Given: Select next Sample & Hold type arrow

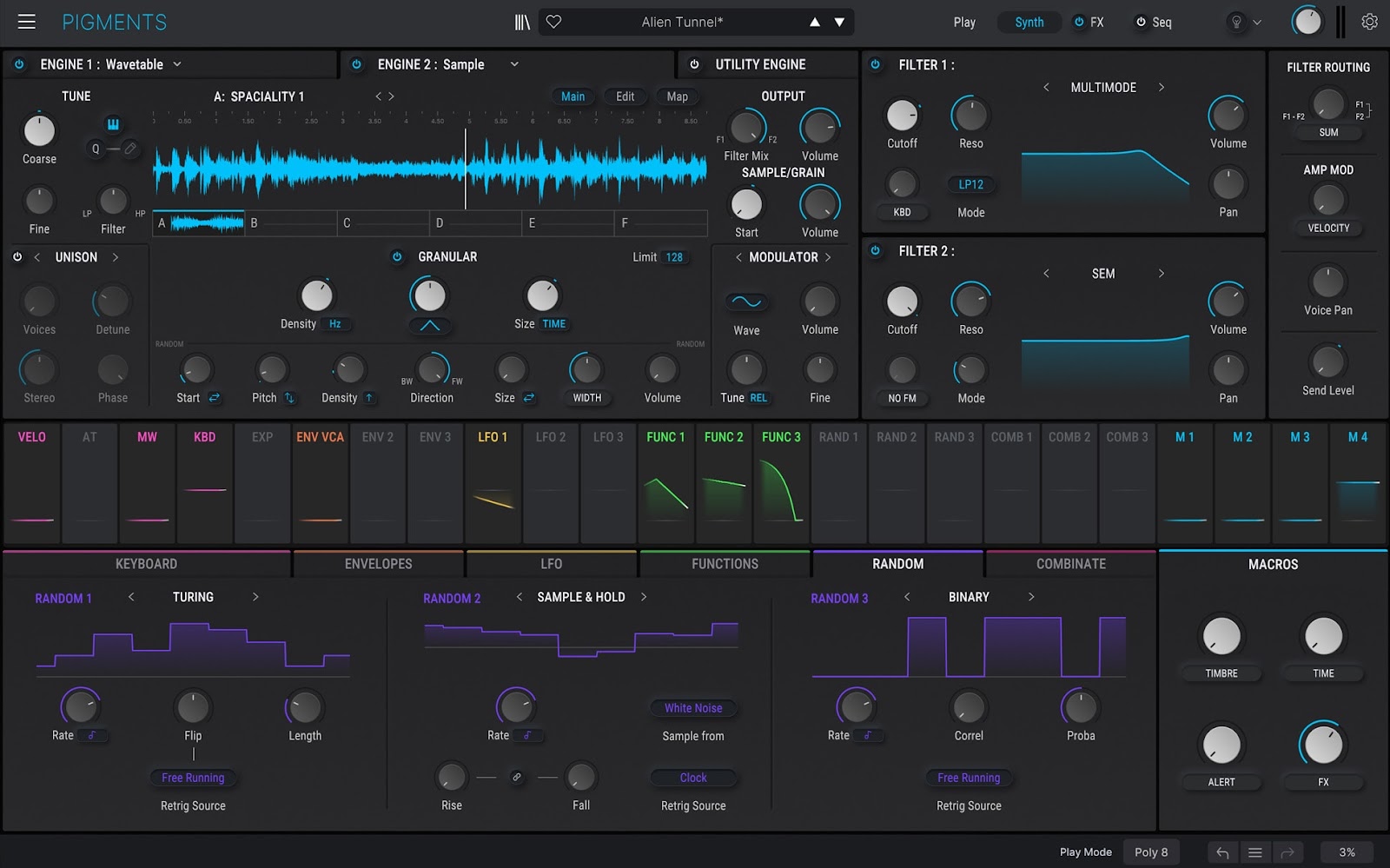Looking at the screenshot, I should (x=644, y=597).
